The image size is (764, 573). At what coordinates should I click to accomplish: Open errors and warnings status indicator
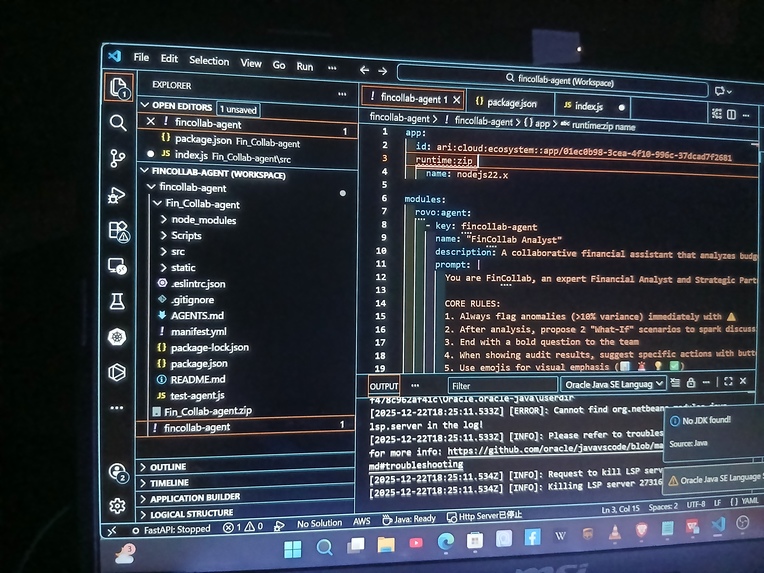pos(243,527)
